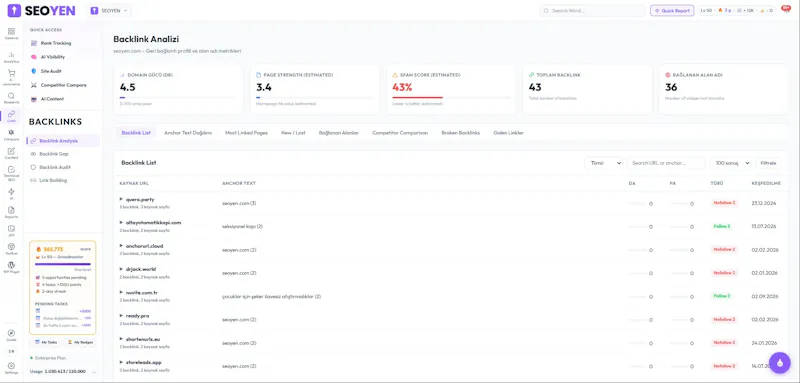The height and width of the screenshot is (383, 800).
Task: Click the usage three-dots menu
Action: (93, 372)
